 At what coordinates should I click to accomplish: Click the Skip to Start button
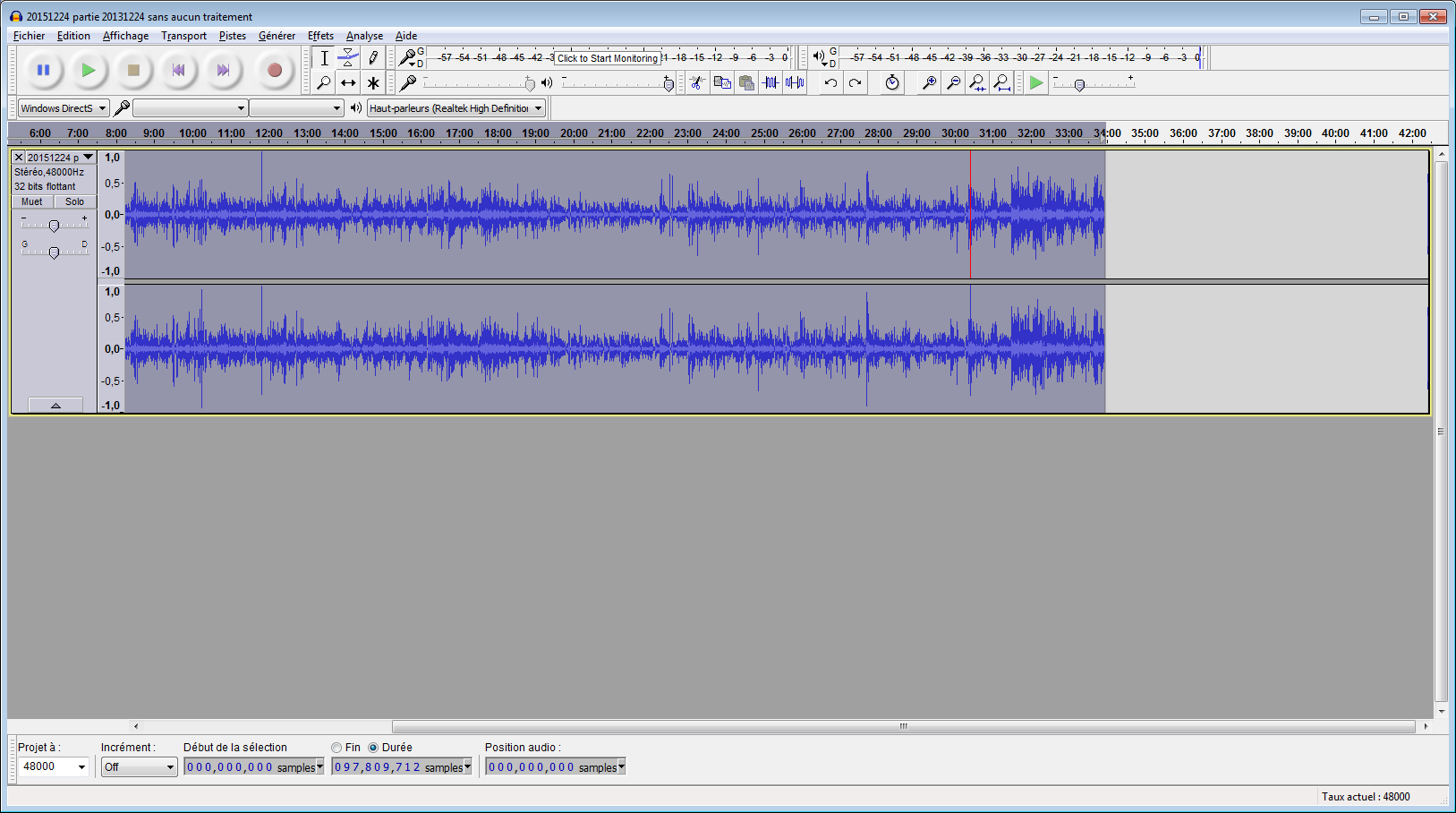179,70
